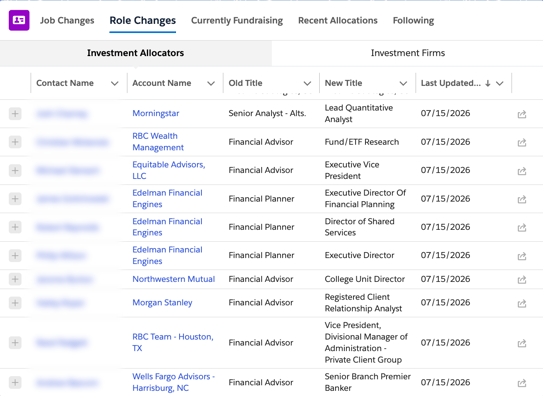Open New Title column dropdown menu
Viewport: 543px width, 396px height.
(x=403, y=83)
